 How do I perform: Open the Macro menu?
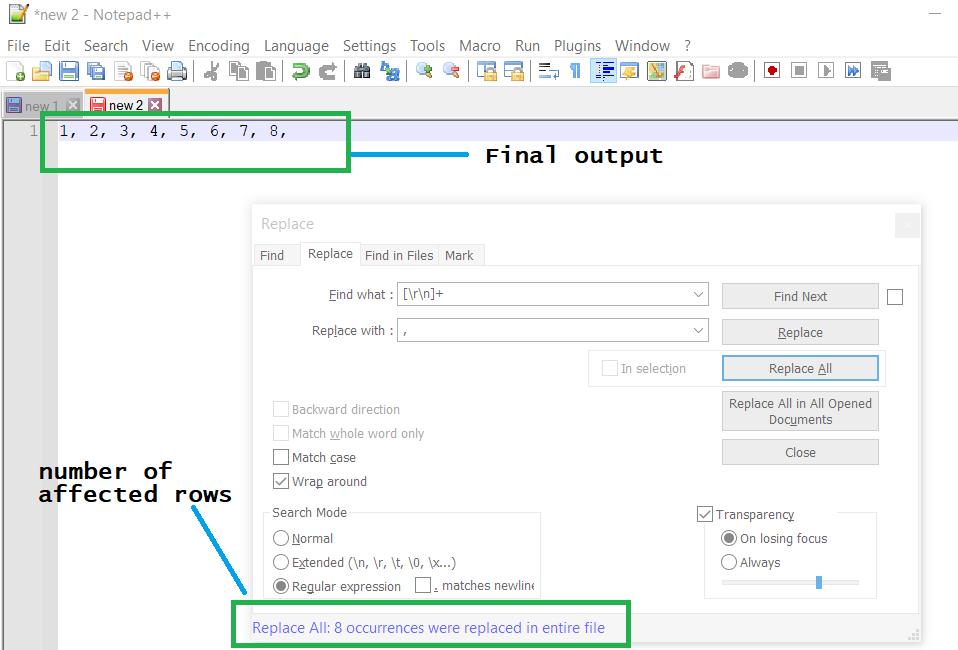click(480, 45)
